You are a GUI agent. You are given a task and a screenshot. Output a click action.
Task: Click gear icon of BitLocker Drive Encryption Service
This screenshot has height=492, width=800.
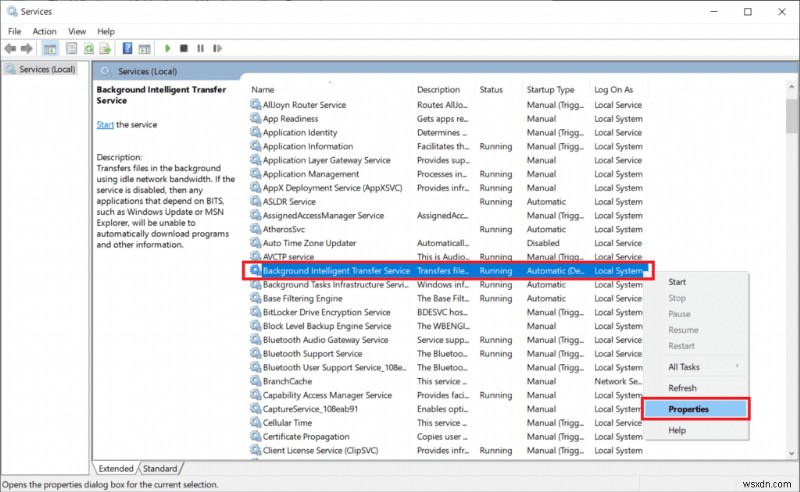255,312
